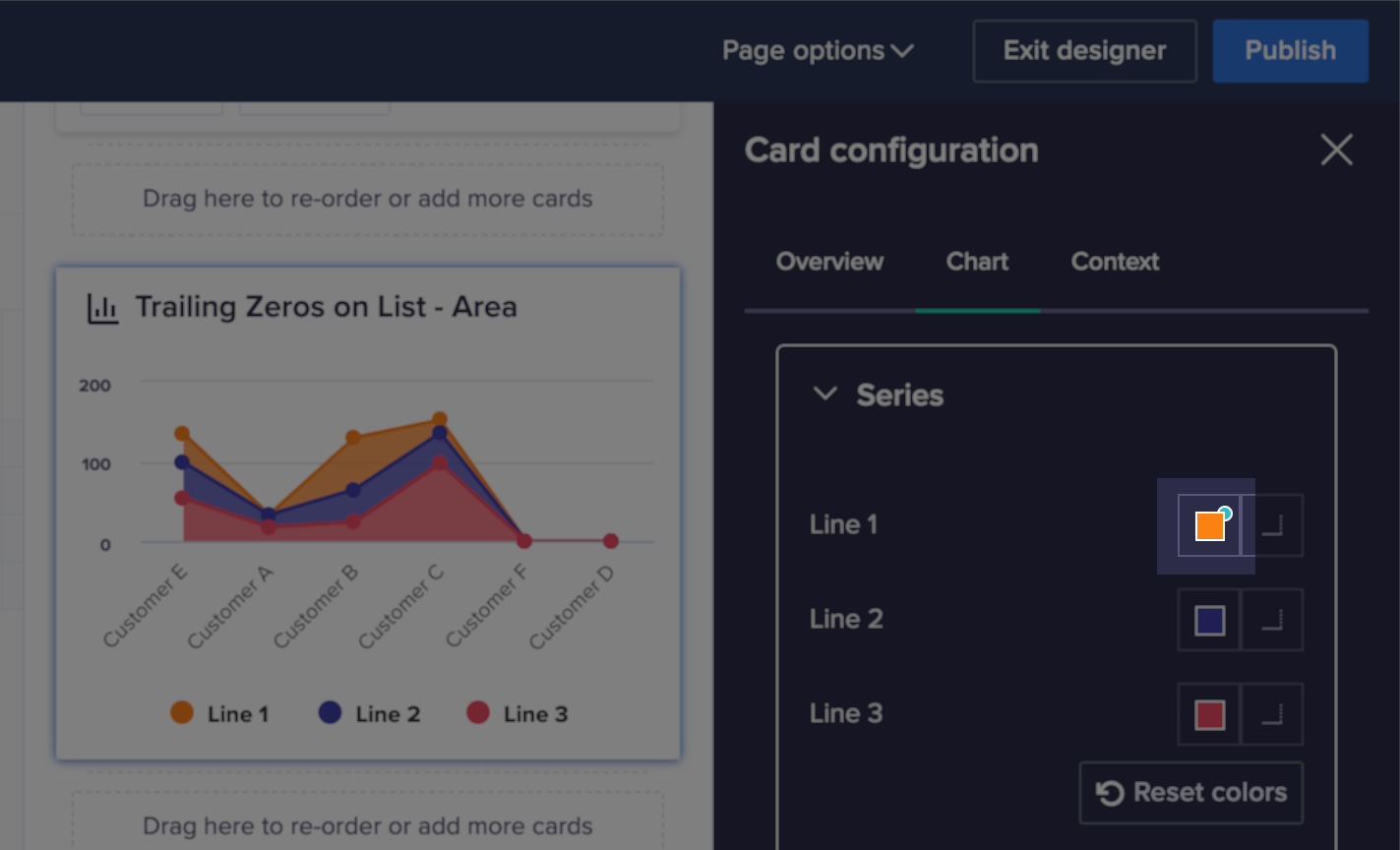Screen dimensions: 1400x850
Task: Click the Trailing Zeros on List - Area card
Action: pos(367,512)
